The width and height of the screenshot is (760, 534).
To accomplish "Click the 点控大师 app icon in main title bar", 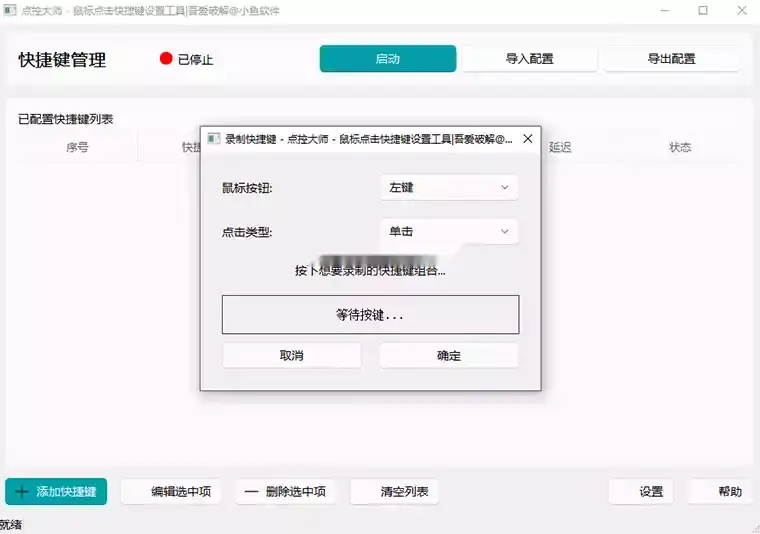I will point(8,11).
